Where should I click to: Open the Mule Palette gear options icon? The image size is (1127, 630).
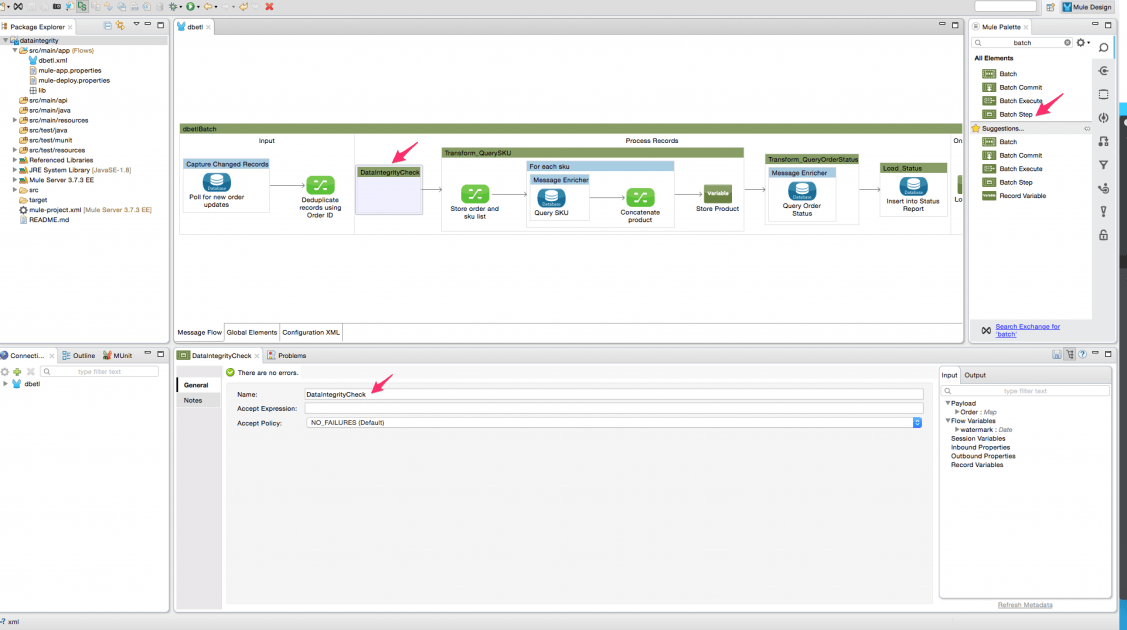1080,42
